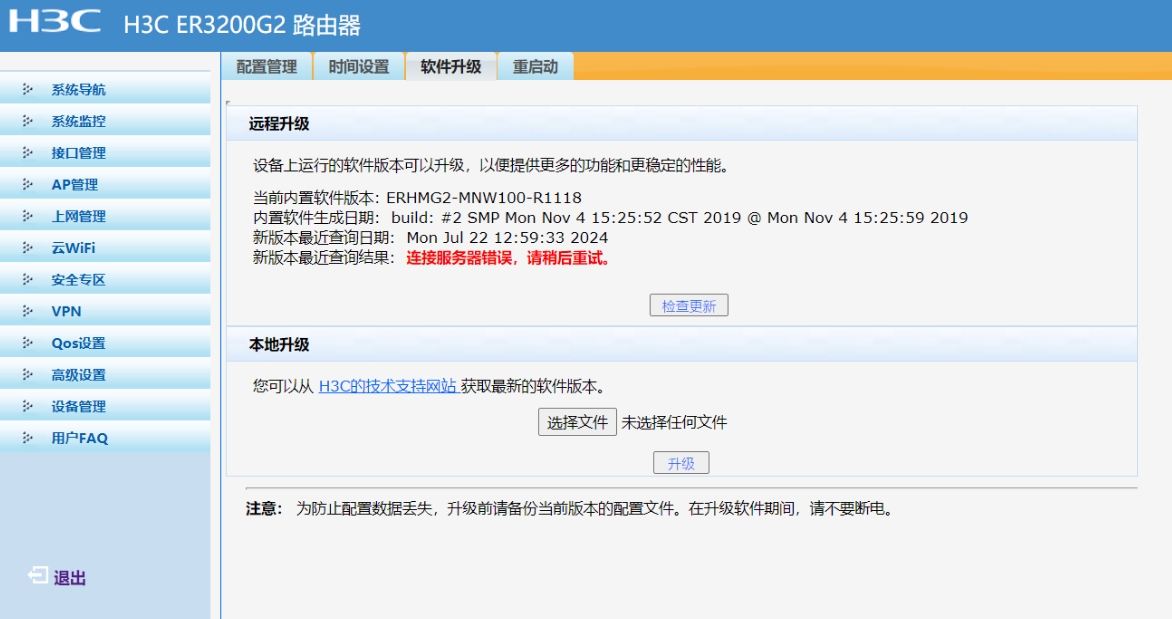Select the 软件升级 tab
Screen dimensions: 1172x619
[x=451, y=67]
